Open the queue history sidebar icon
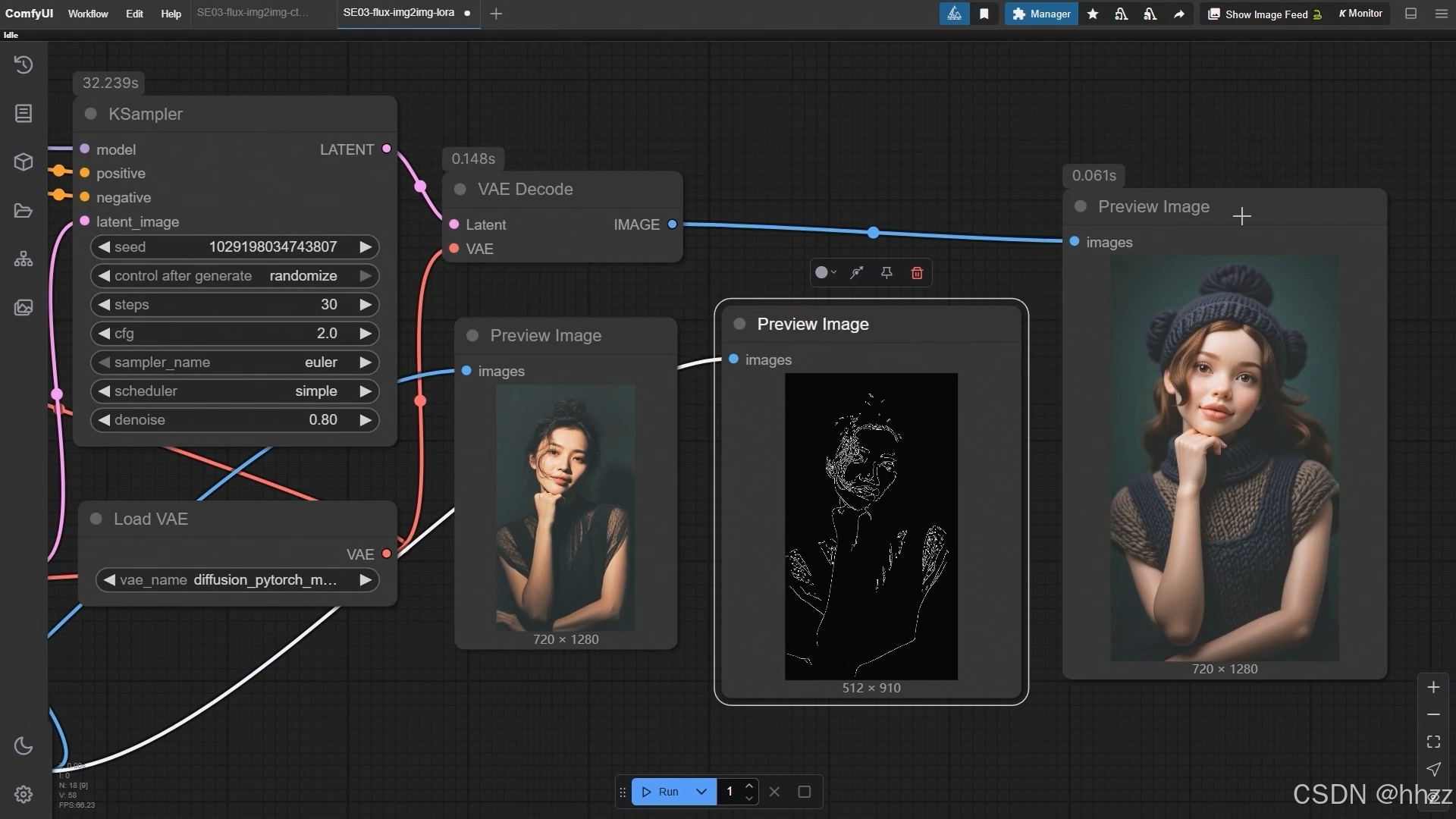This screenshot has height=819, width=1456. click(x=24, y=65)
